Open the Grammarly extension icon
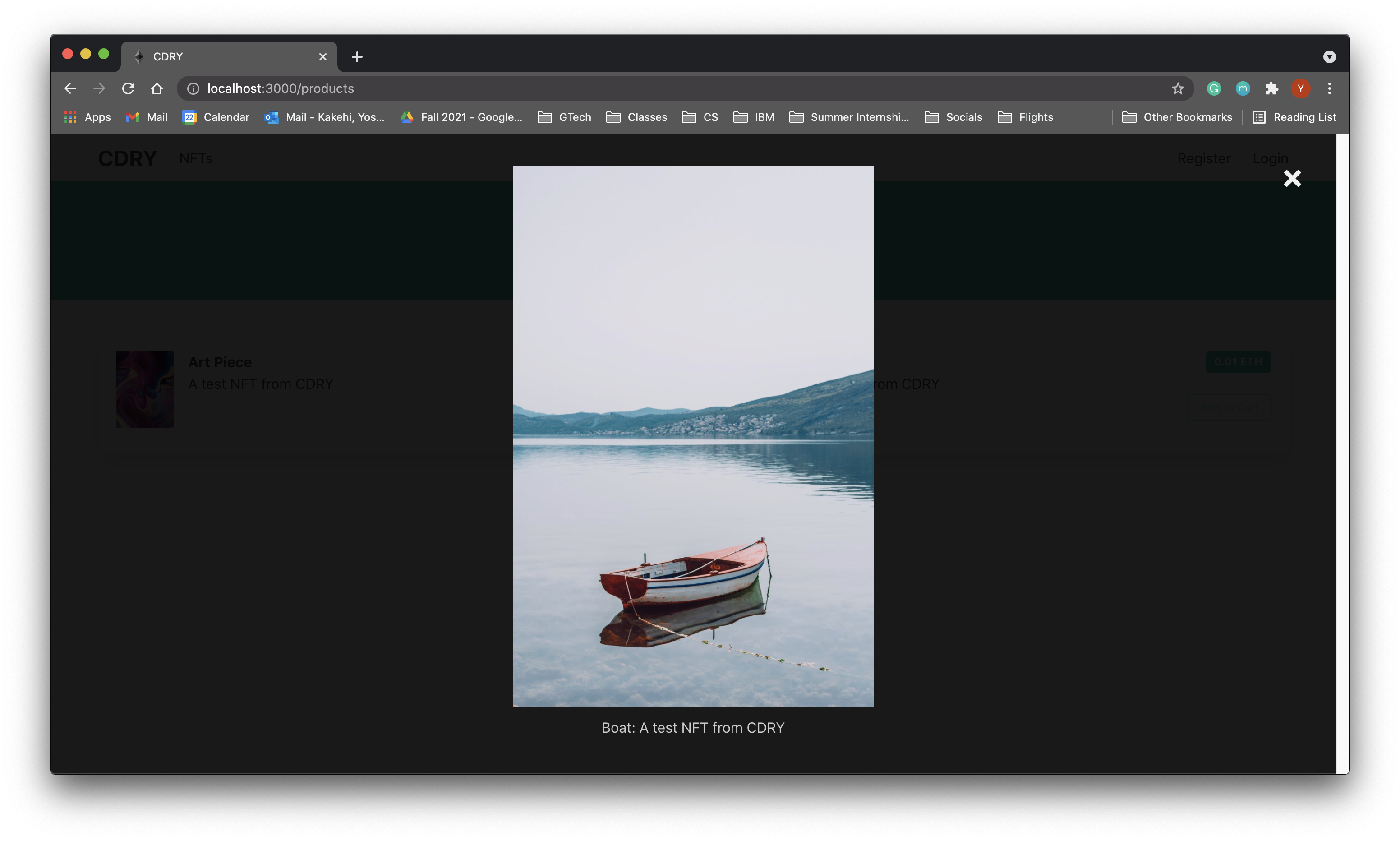The image size is (1400, 841). (x=1213, y=88)
